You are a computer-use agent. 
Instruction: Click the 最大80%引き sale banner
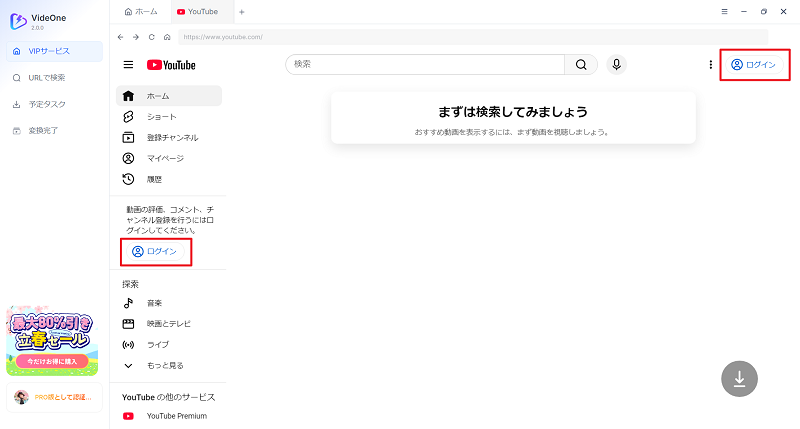[52, 340]
